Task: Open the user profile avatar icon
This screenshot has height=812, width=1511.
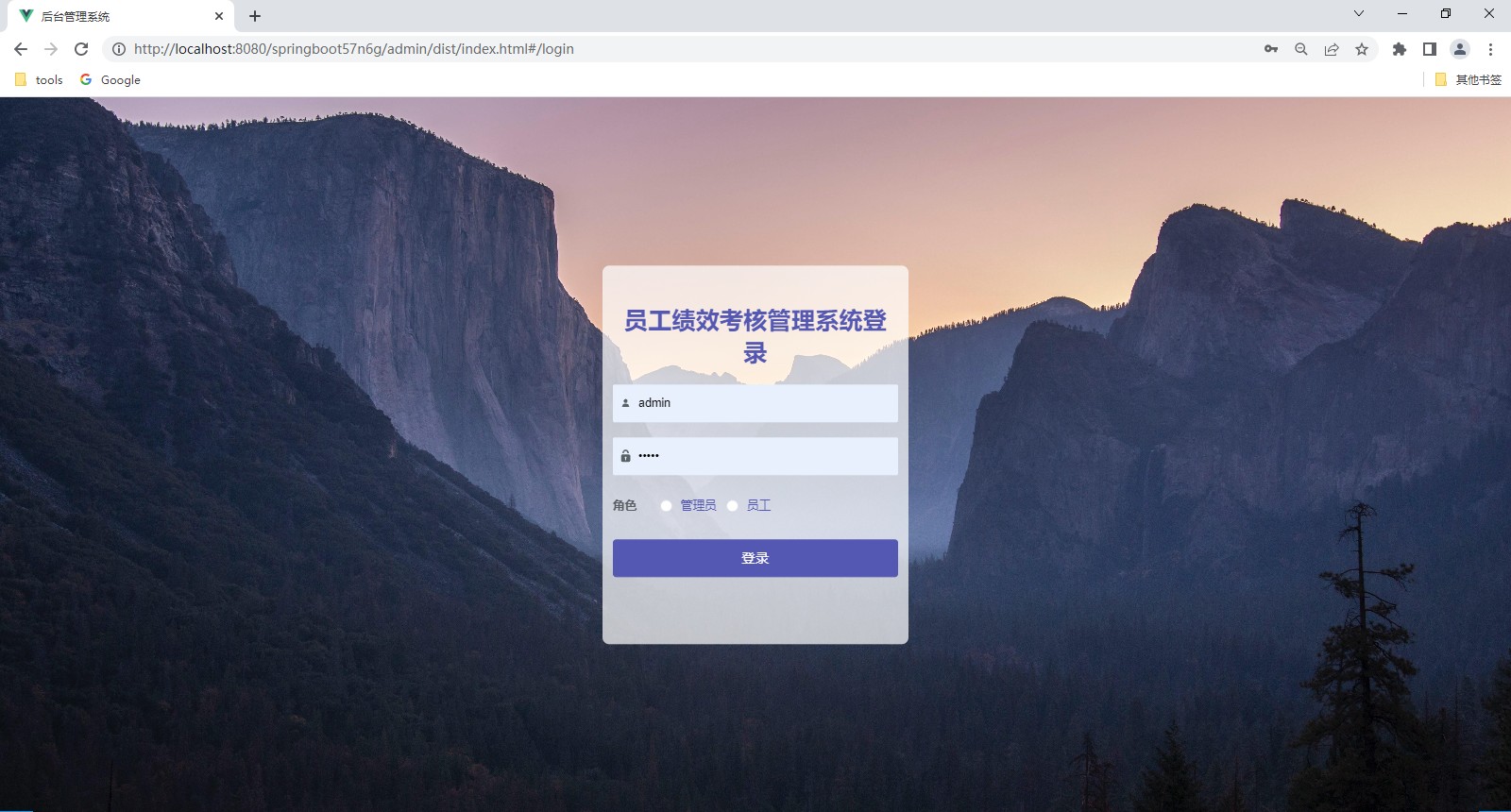Action: tap(1460, 49)
